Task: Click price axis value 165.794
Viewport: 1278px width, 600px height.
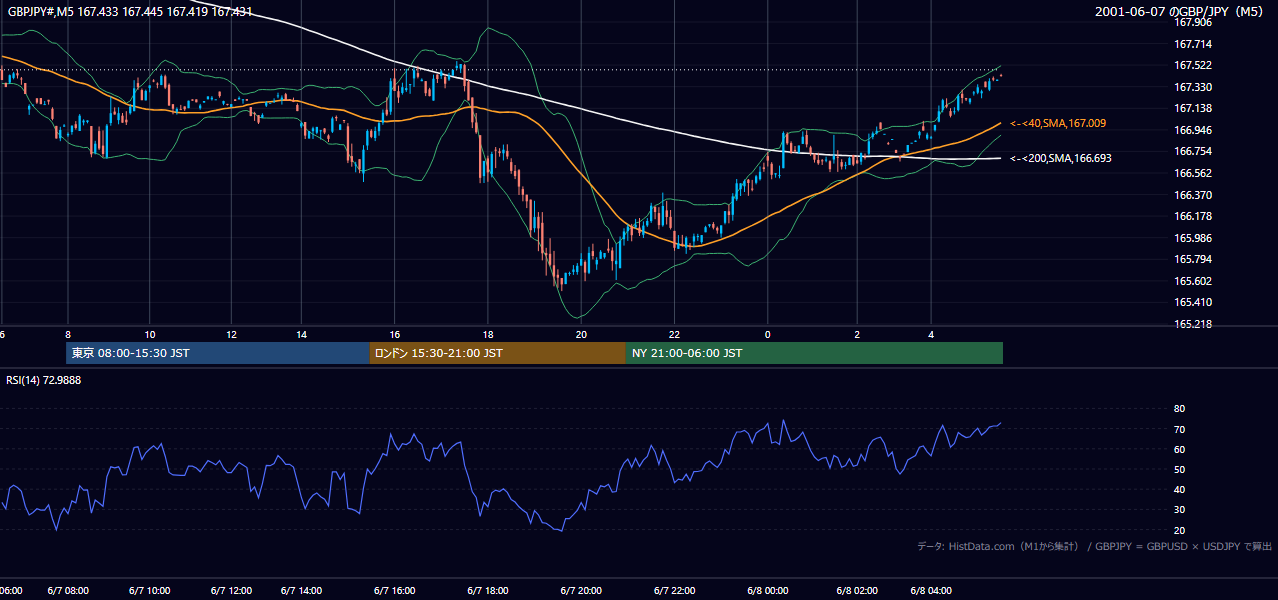Action: [1192, 259]
